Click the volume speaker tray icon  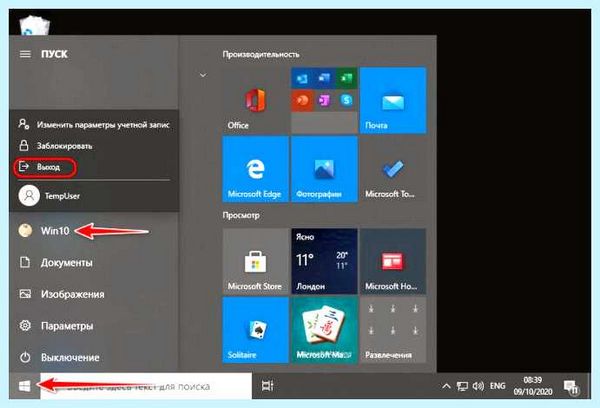[478, 386]
